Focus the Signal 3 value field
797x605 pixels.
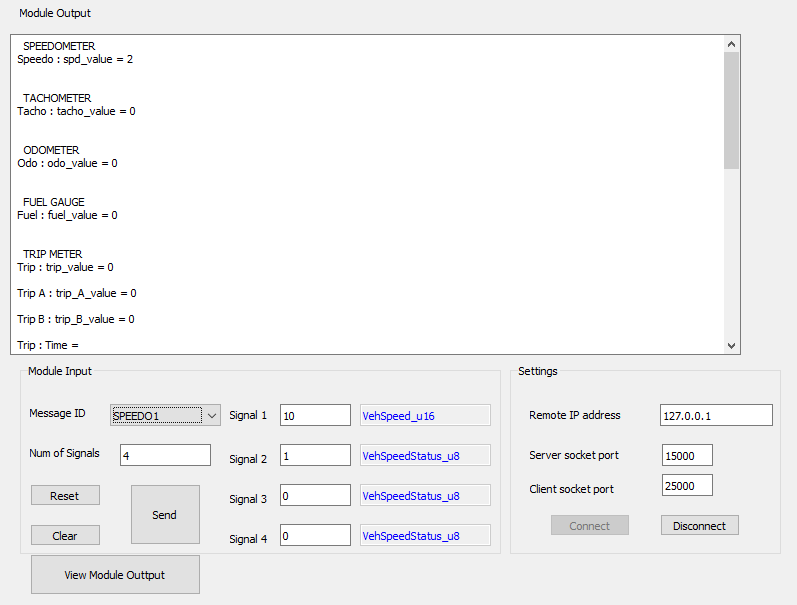click(x=315, y=495)
